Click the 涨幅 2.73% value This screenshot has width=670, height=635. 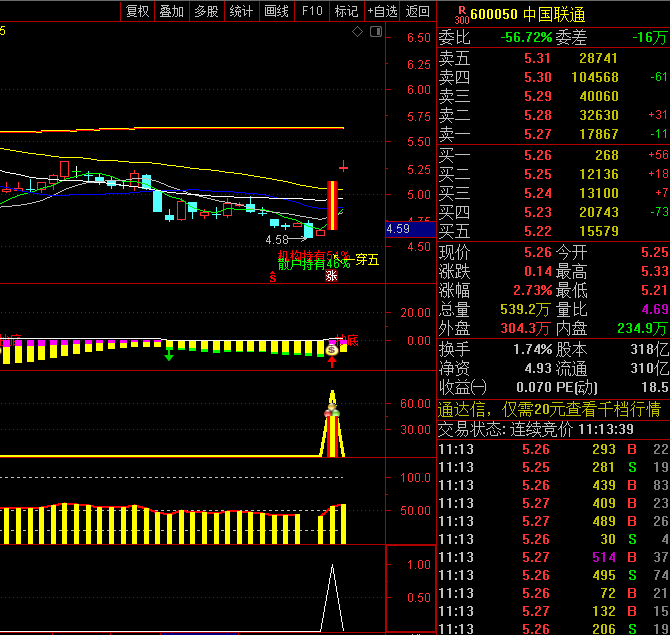(532, 291)
